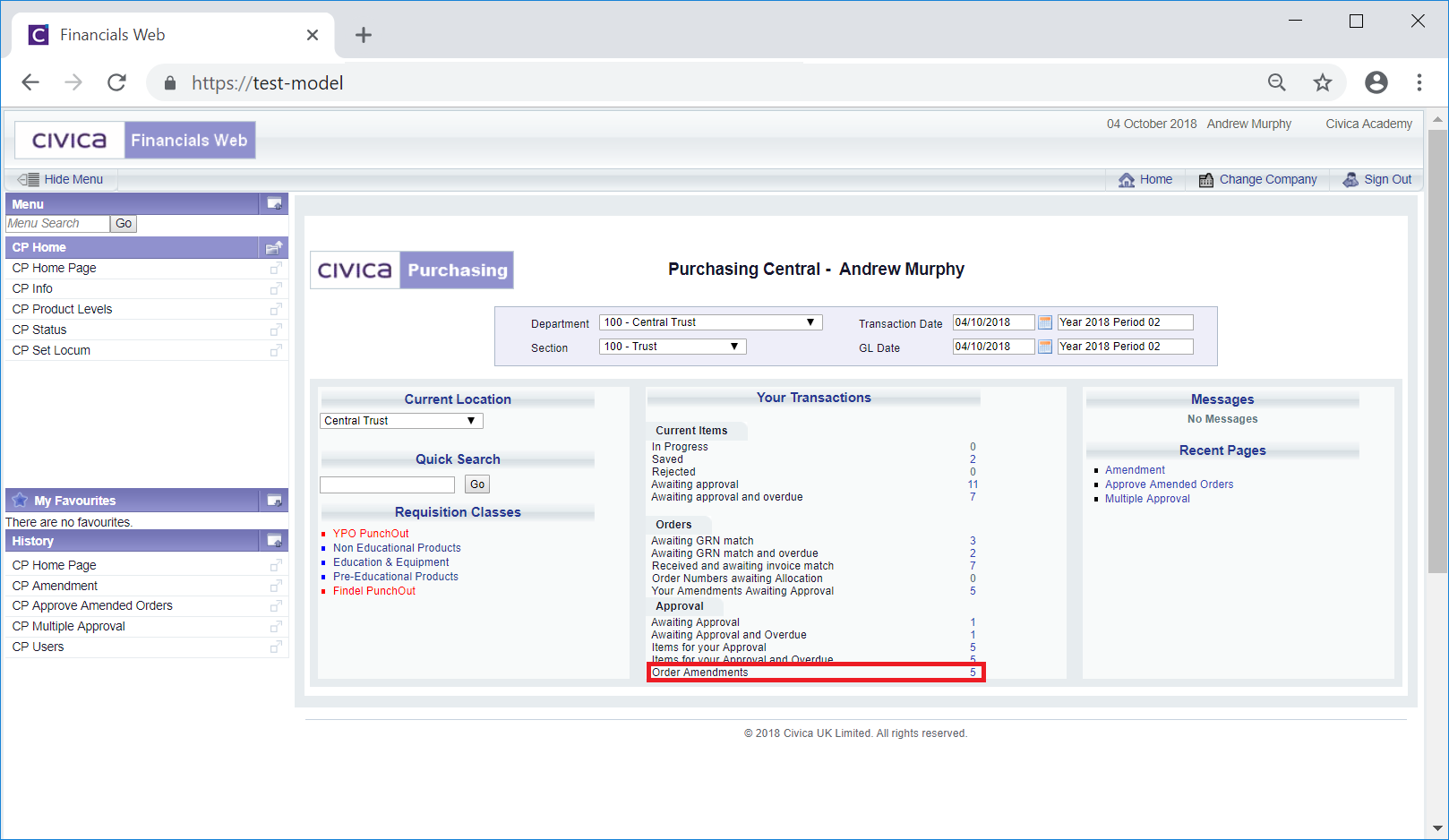Click the Awaiting approval count 11
This screenshot has height=840, width=1449.
[973, 484]
